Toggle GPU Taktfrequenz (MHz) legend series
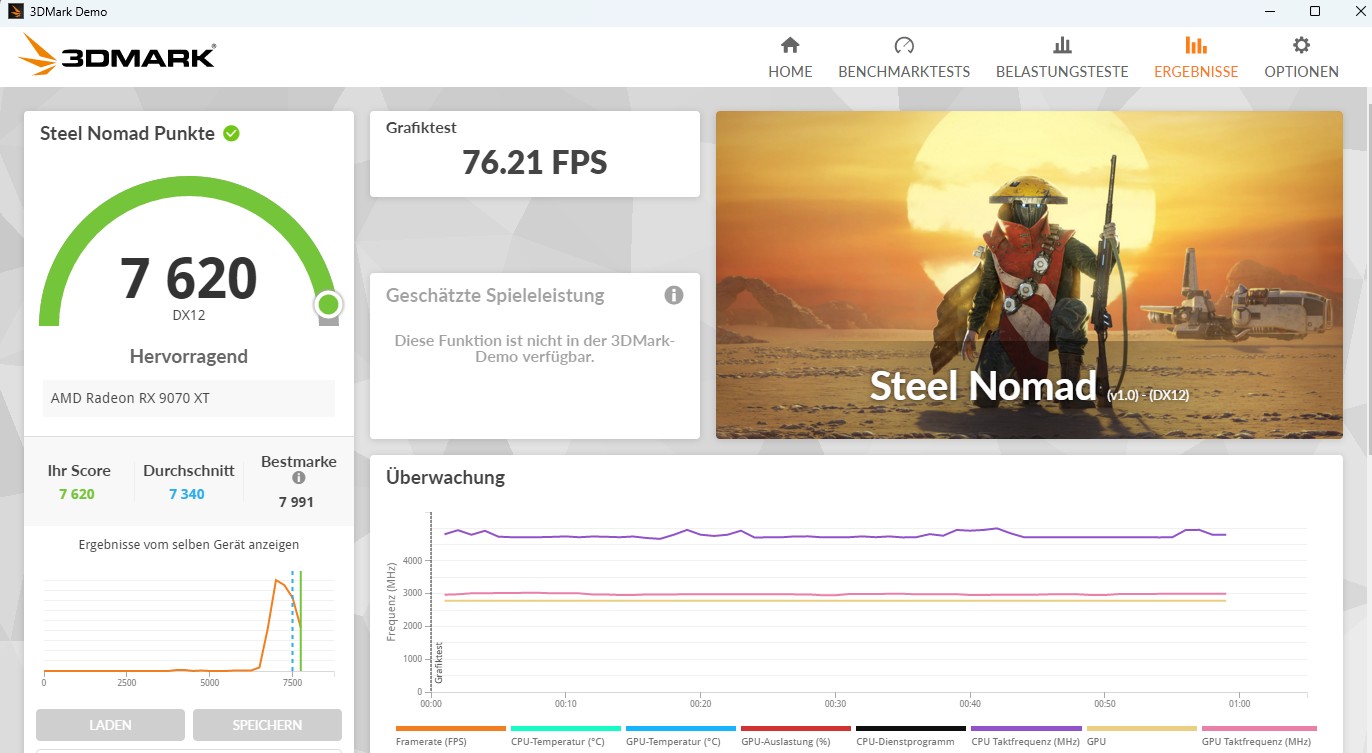 (1258, 736)
